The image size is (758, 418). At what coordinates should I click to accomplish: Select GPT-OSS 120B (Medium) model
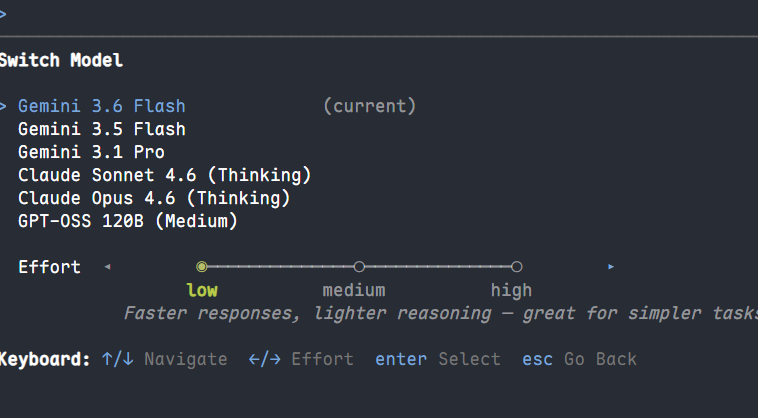coord(128,221)
